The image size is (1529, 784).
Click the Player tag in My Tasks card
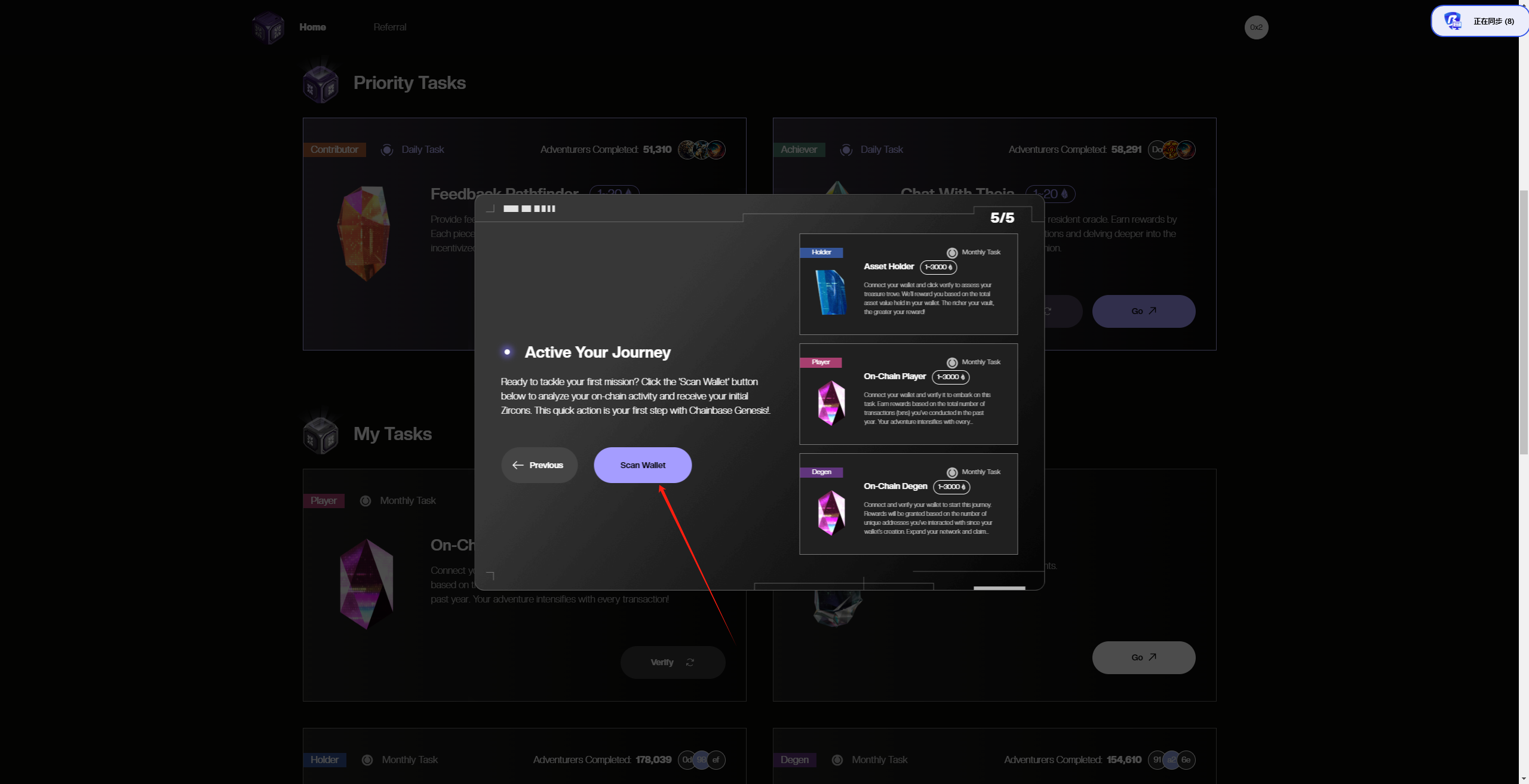[x=323, y=500]
